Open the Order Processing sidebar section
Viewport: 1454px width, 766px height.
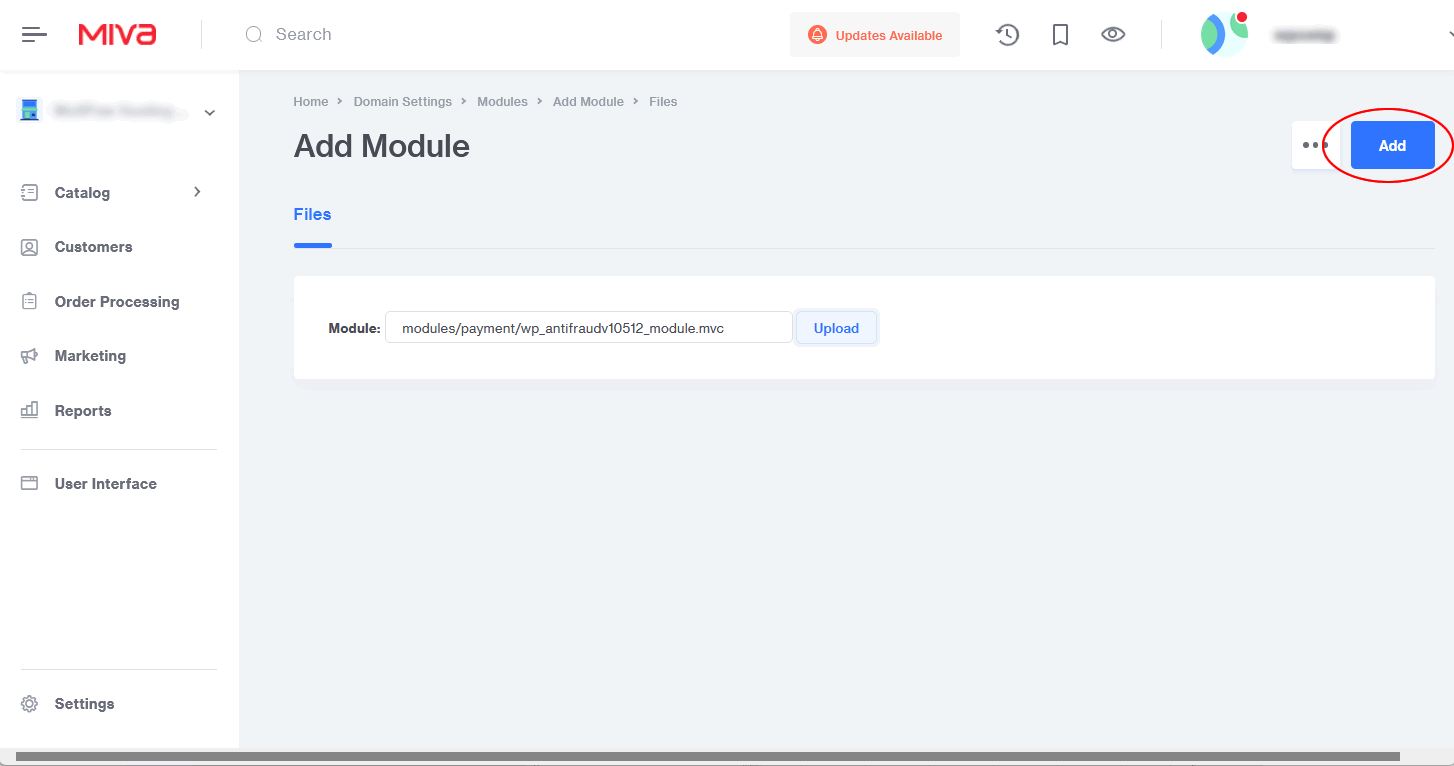point(117,301)
